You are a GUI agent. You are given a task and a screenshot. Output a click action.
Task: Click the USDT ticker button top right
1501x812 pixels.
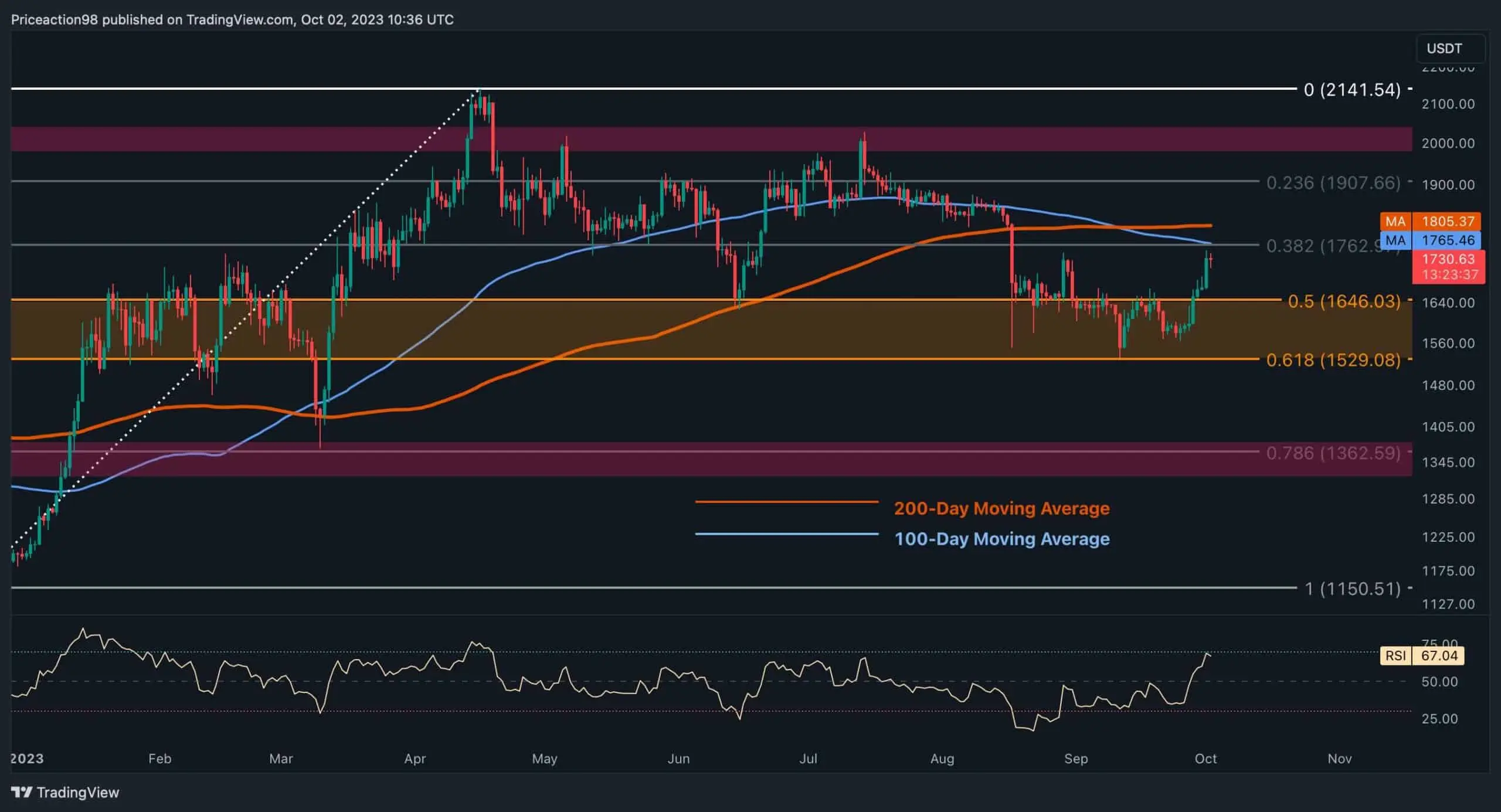coord(1451,48)
